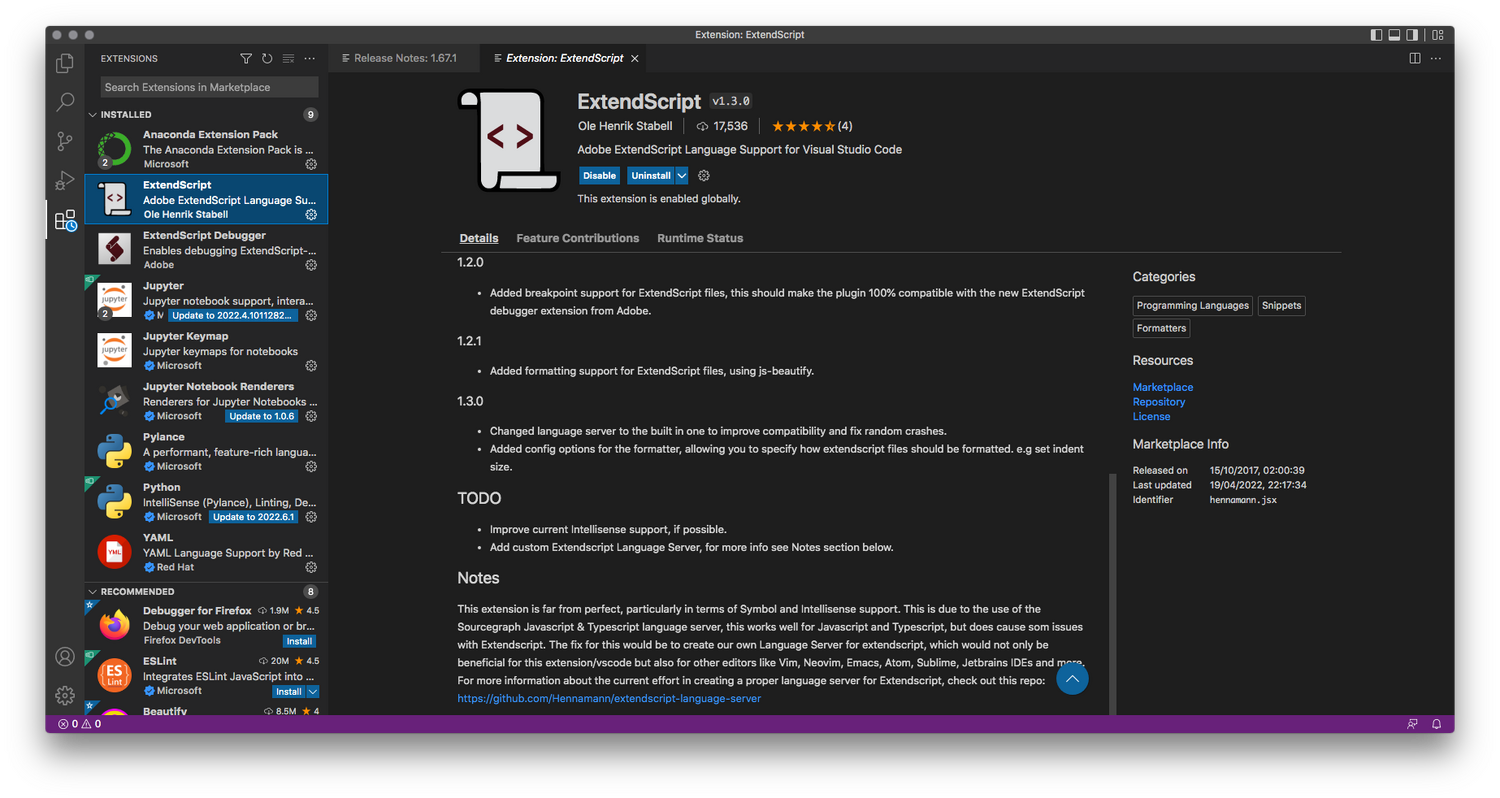Split the editor right

pyautogui.click(x=1415, y=58)
